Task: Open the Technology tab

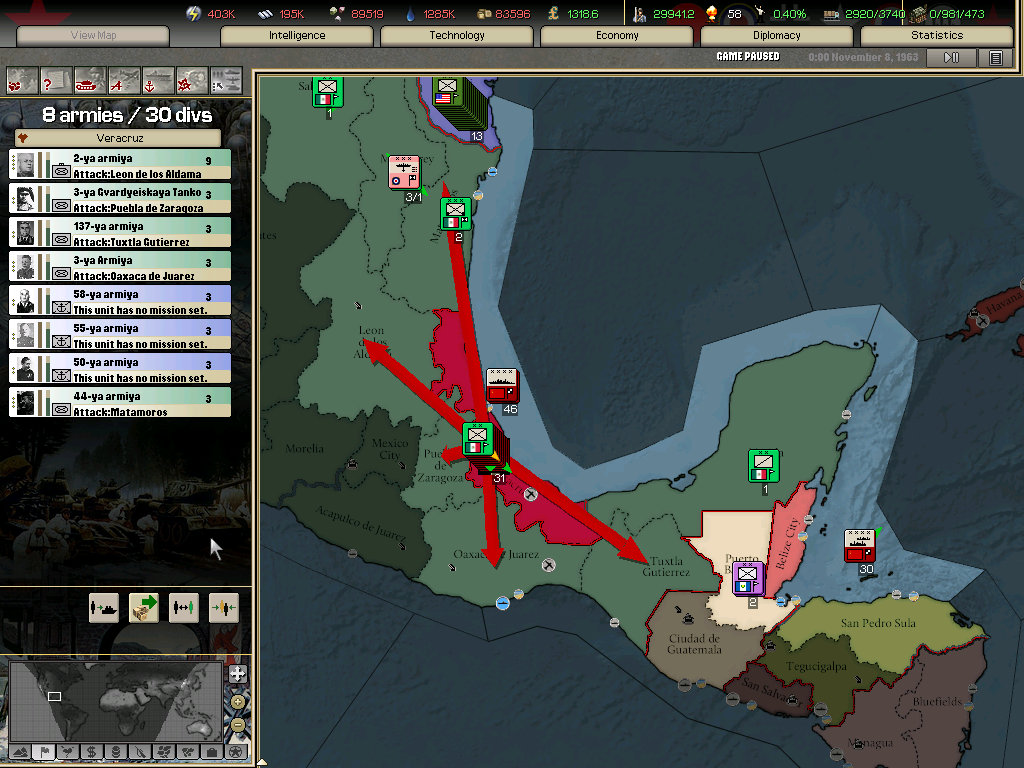Action: point(457,36)
